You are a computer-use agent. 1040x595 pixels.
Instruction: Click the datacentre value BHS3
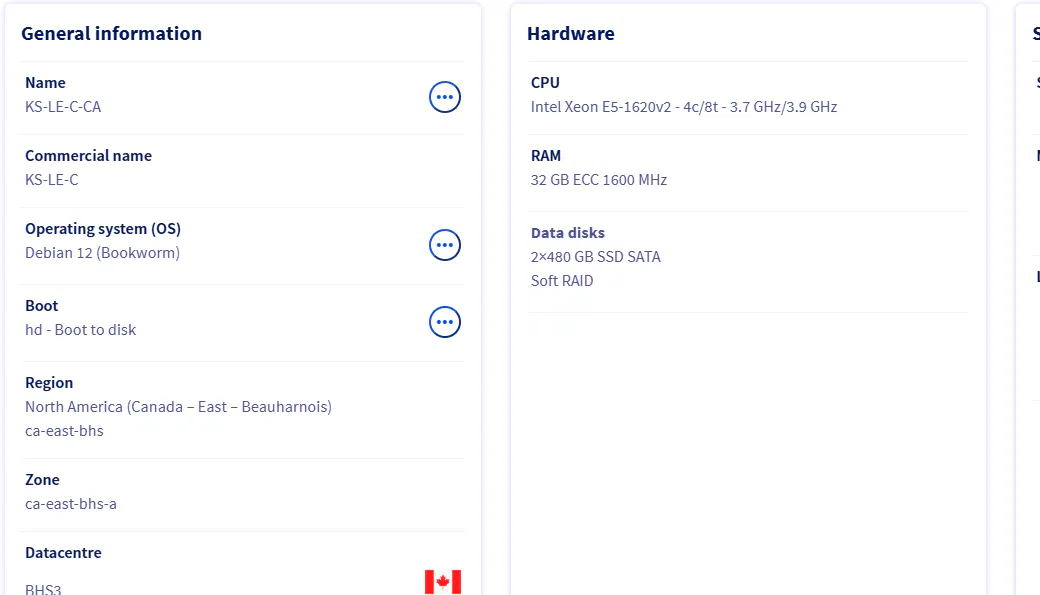coord(43,589)
